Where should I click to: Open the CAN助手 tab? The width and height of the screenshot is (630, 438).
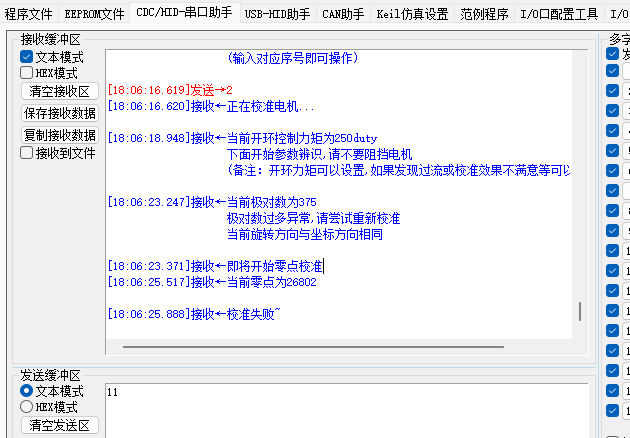pyautogui.click(x=343, y=14)
